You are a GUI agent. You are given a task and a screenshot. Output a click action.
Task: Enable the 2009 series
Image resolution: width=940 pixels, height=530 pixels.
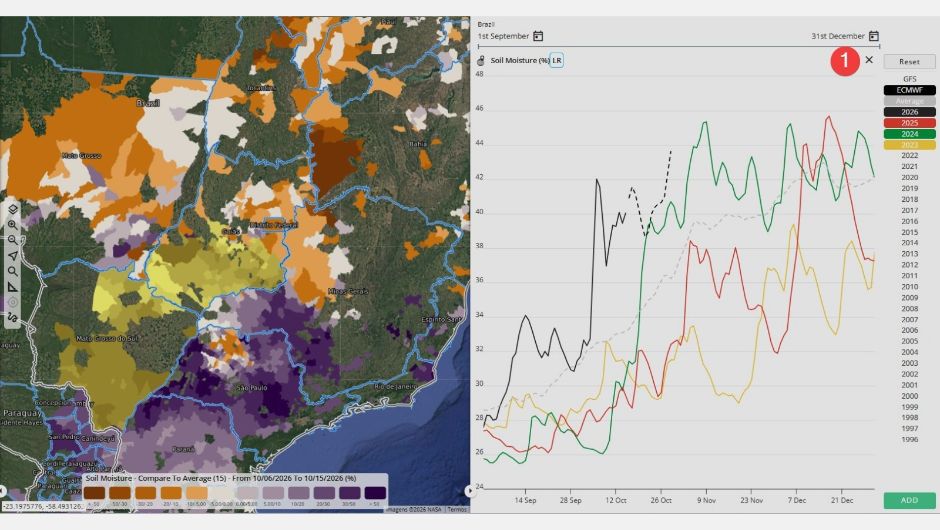coord(909,297)
